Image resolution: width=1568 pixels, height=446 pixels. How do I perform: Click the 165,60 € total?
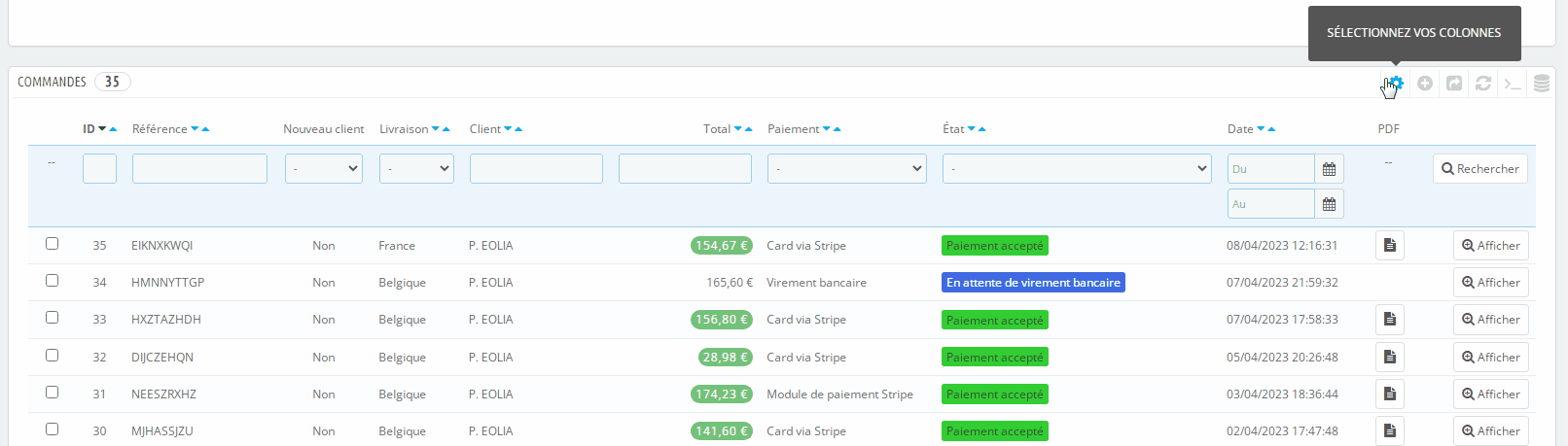(x=730, y=283)
